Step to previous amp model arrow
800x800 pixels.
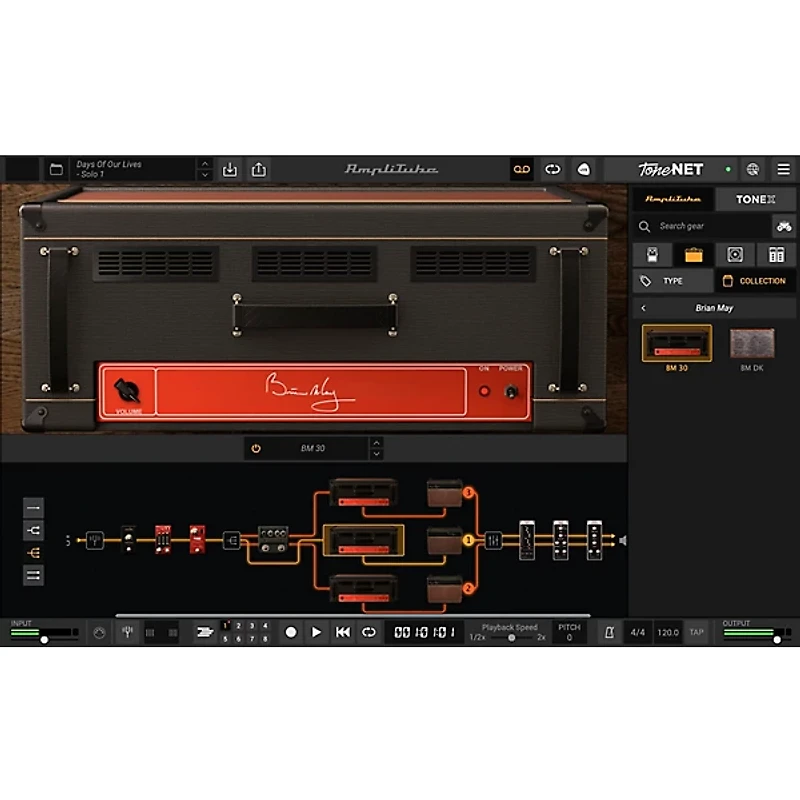[x=377, y=443]
